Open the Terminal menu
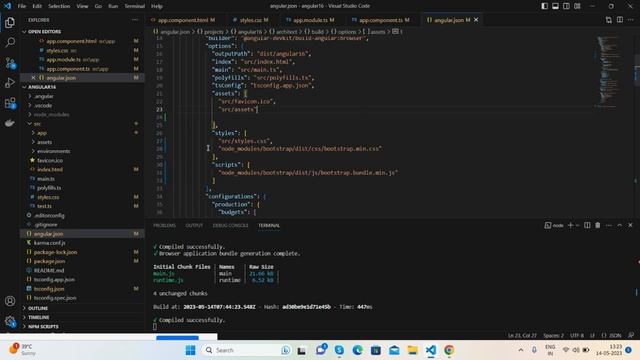Screen dimensions: 640x360 (x=134, y=6)
